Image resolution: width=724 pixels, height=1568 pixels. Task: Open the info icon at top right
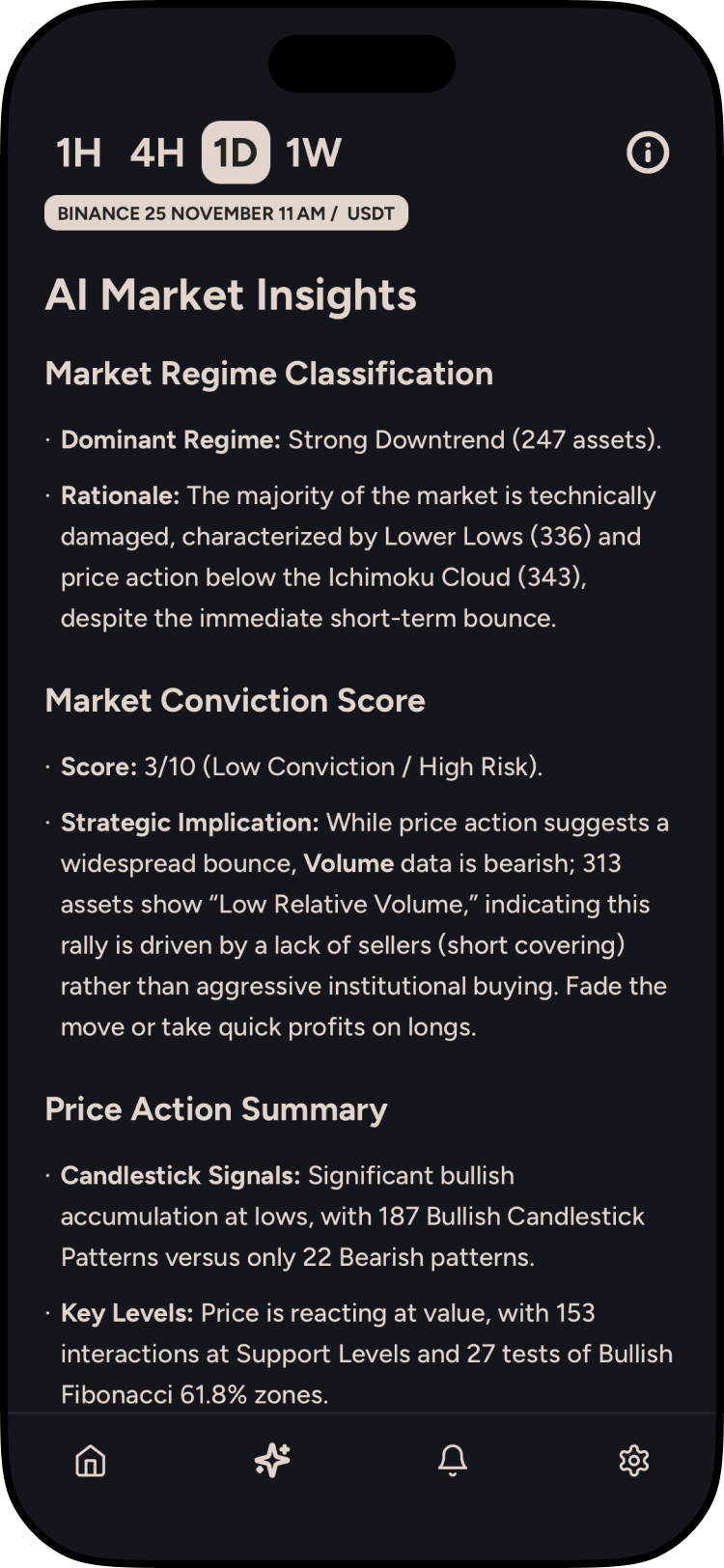[648, 153]
